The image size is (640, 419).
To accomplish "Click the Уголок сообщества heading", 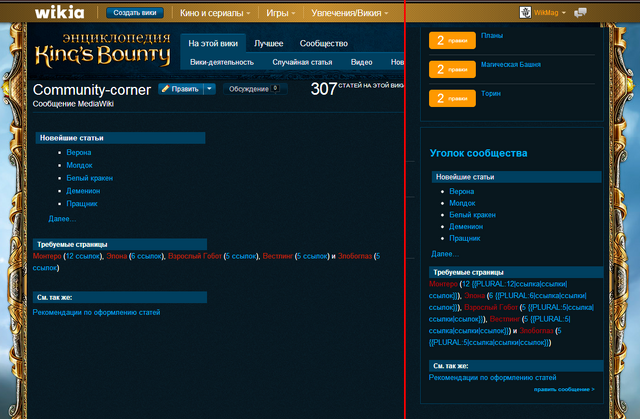I will pyautogui.click(x=478, y=153).
